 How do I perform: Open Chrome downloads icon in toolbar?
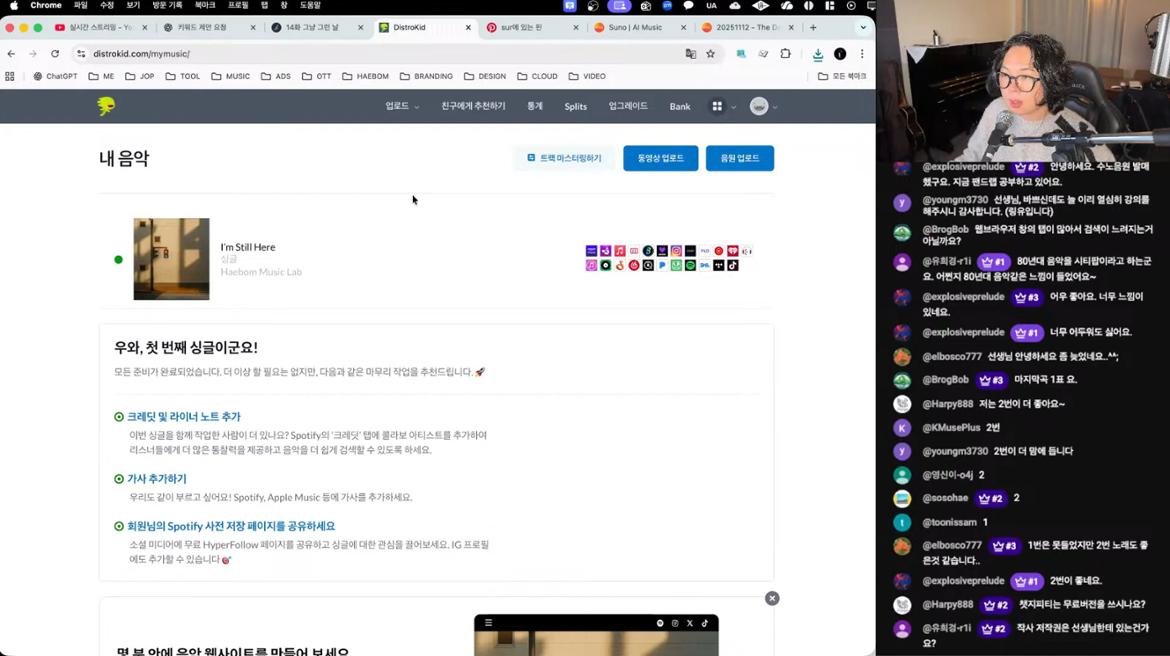(817, 54)
